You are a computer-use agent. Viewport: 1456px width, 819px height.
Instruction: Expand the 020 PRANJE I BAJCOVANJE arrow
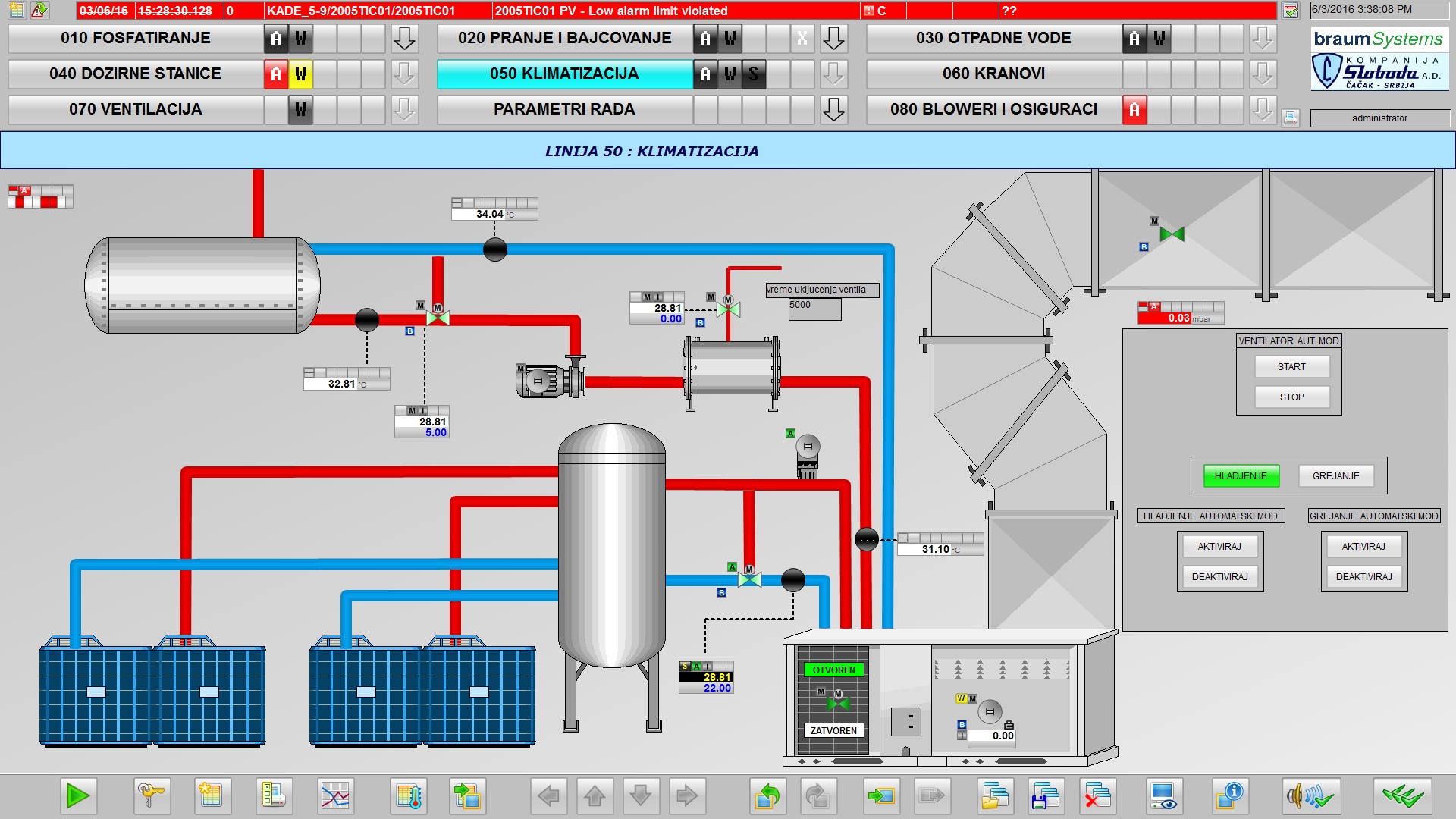click(833, 39)
